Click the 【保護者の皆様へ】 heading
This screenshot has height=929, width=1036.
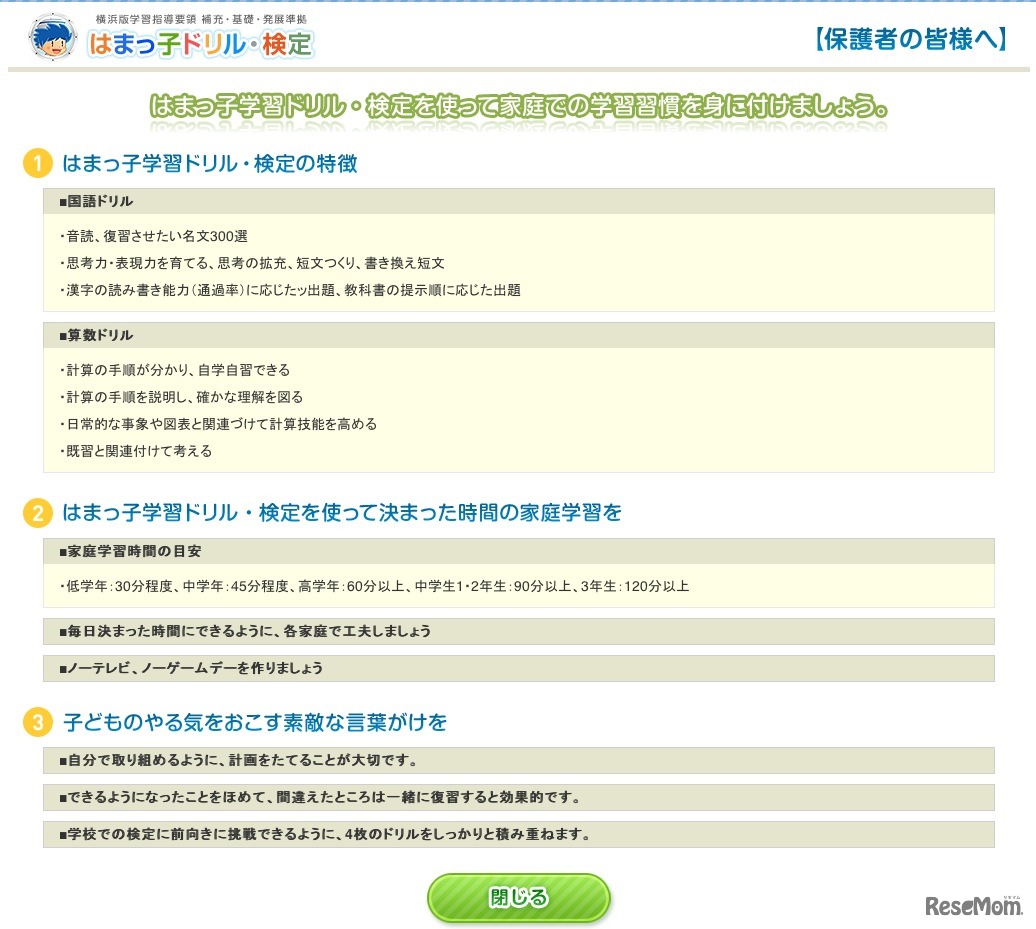pyautogui.click(x=911, y=39)
